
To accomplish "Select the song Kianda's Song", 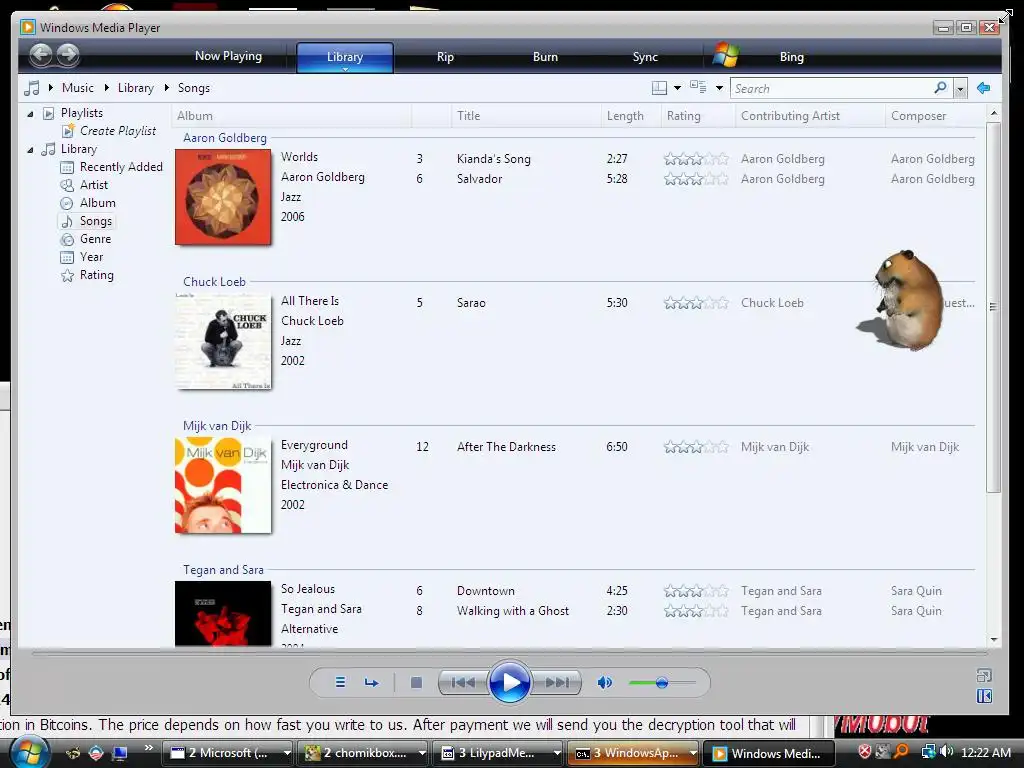I will coord(494,159).
